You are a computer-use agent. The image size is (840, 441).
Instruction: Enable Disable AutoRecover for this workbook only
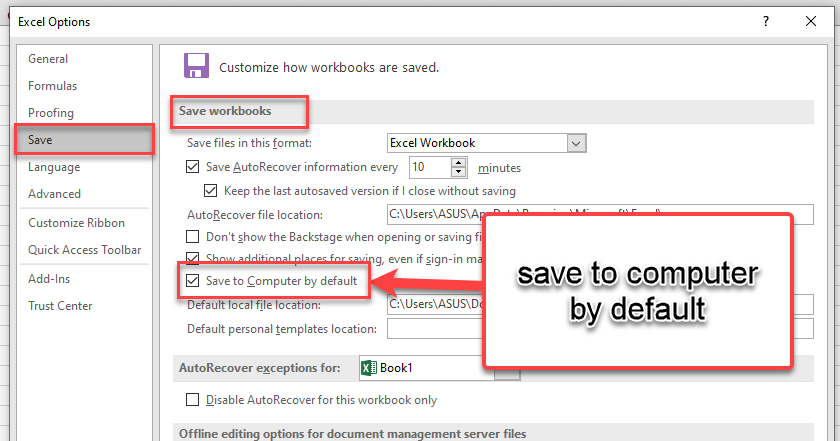tap(192, 400)
